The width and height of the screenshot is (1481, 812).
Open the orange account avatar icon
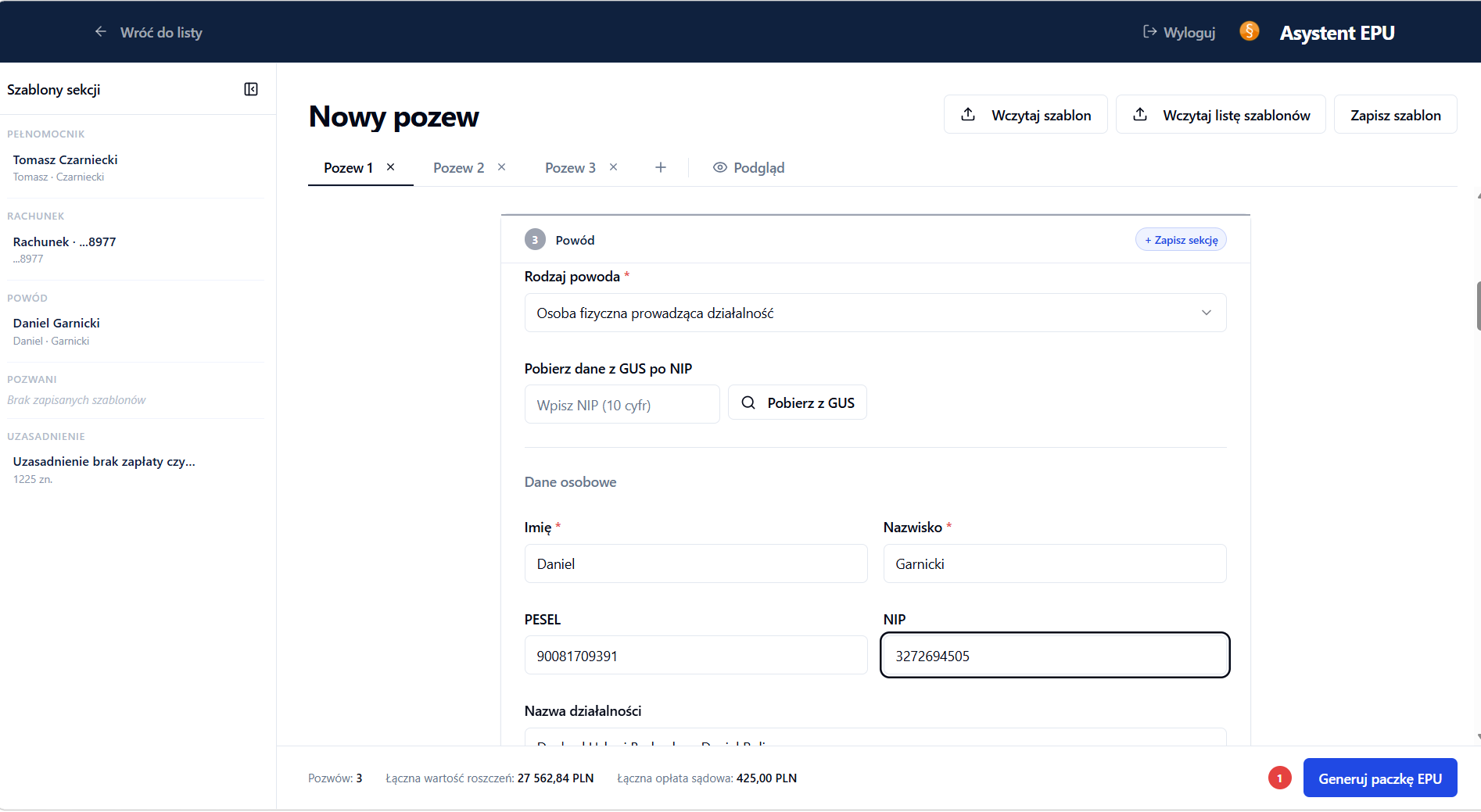pos(1249,31)
